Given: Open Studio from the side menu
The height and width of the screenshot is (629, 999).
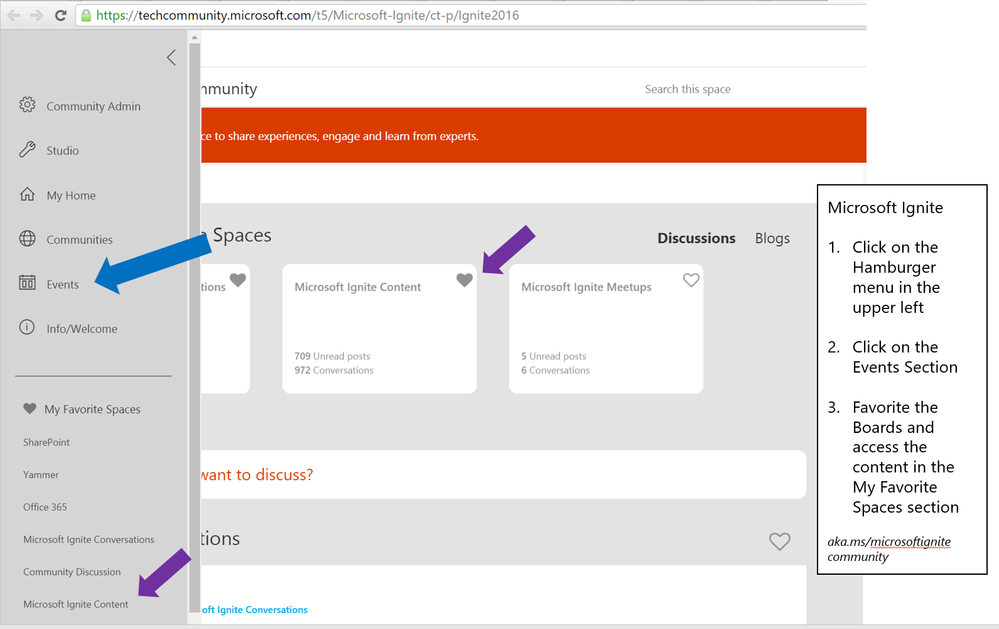Looking at the screenshot, I should (62, 151).
